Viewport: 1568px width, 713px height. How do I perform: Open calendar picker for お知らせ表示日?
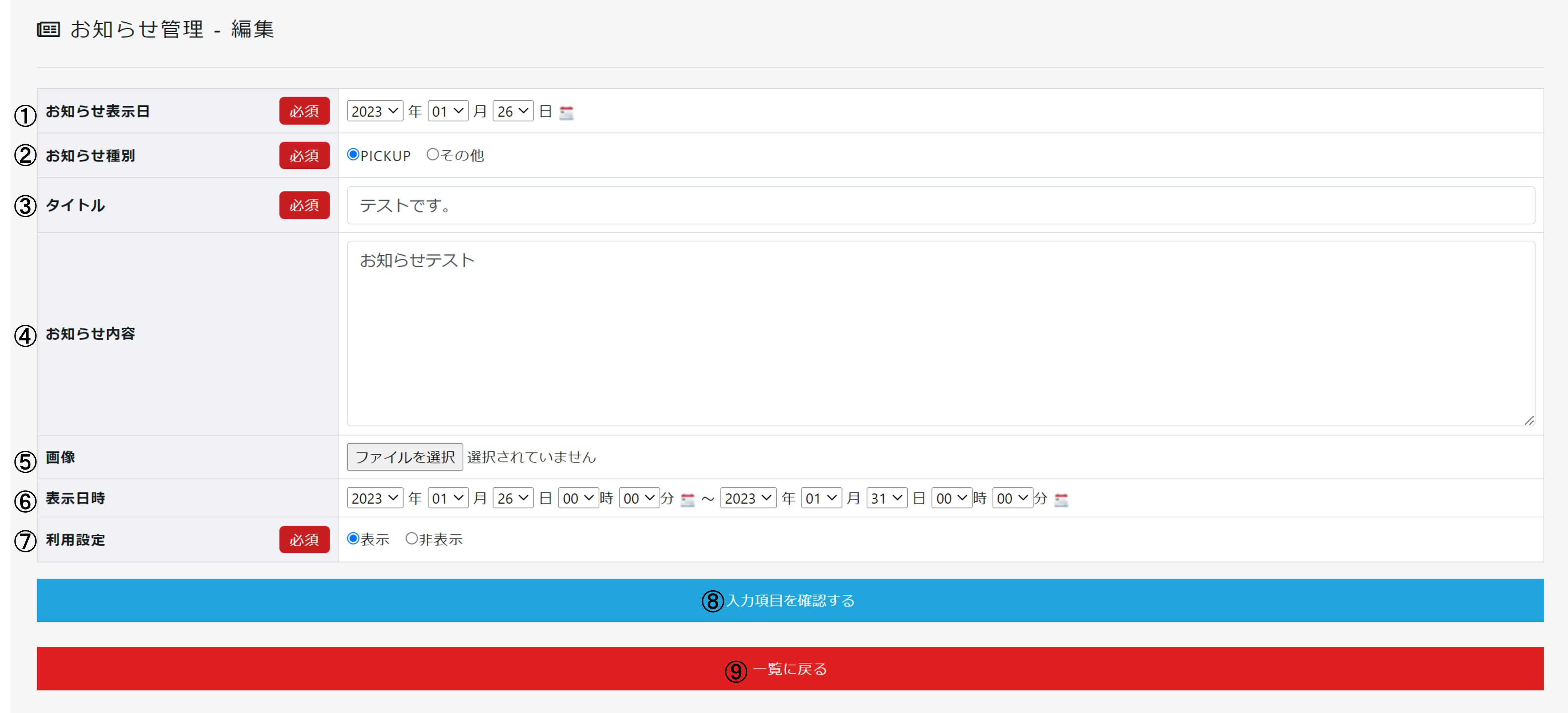coord(566,113)
